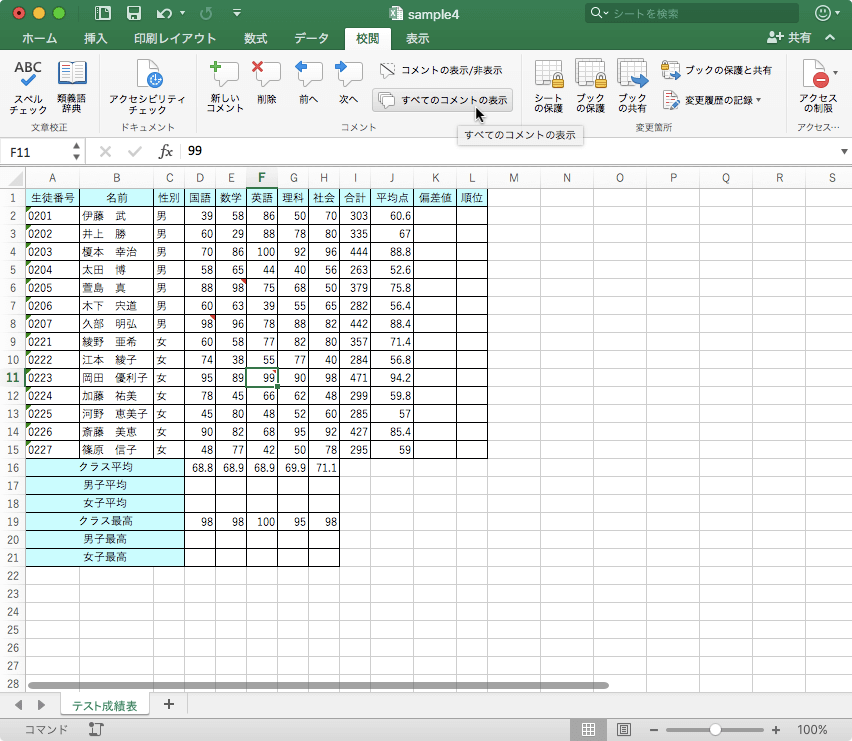This screenshot has height=741, width=852.
Task: Click Protect and Share Workbook (ブックの保護と共有)
Action: [716, 70]
